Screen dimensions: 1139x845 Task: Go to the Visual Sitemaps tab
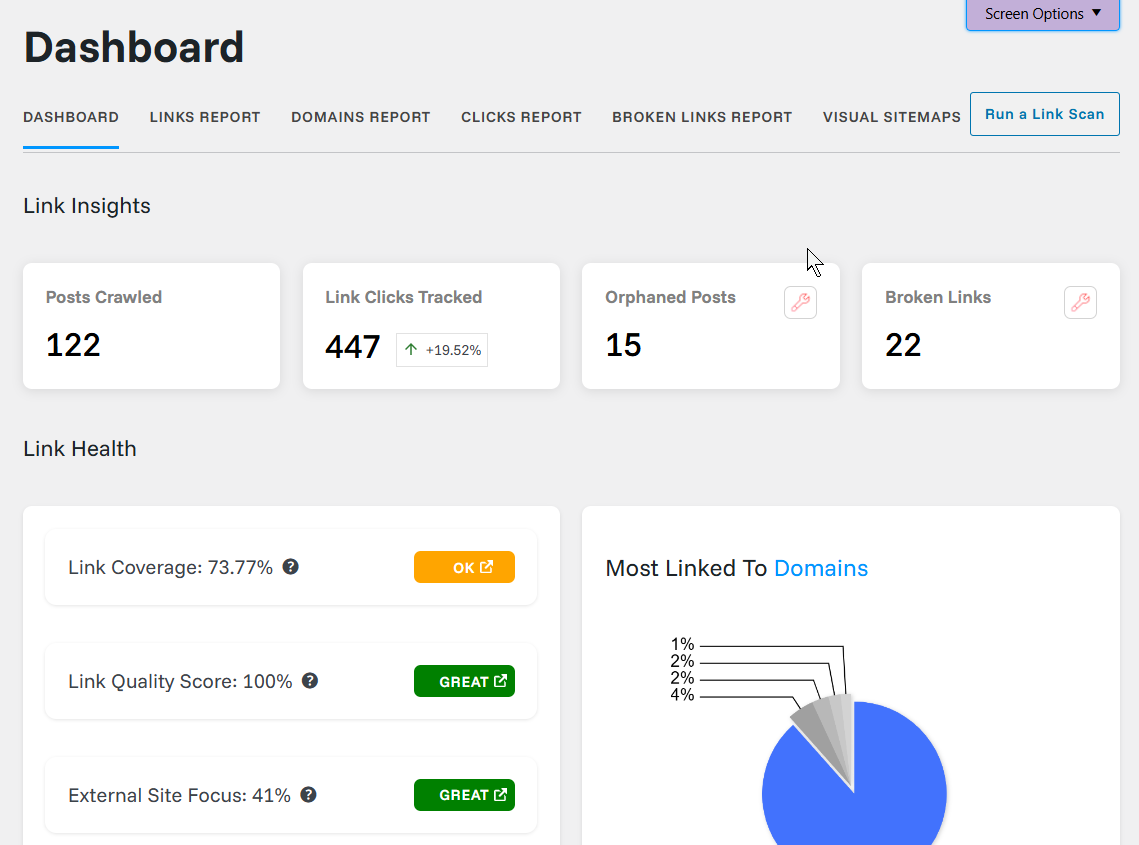[891, 117]
